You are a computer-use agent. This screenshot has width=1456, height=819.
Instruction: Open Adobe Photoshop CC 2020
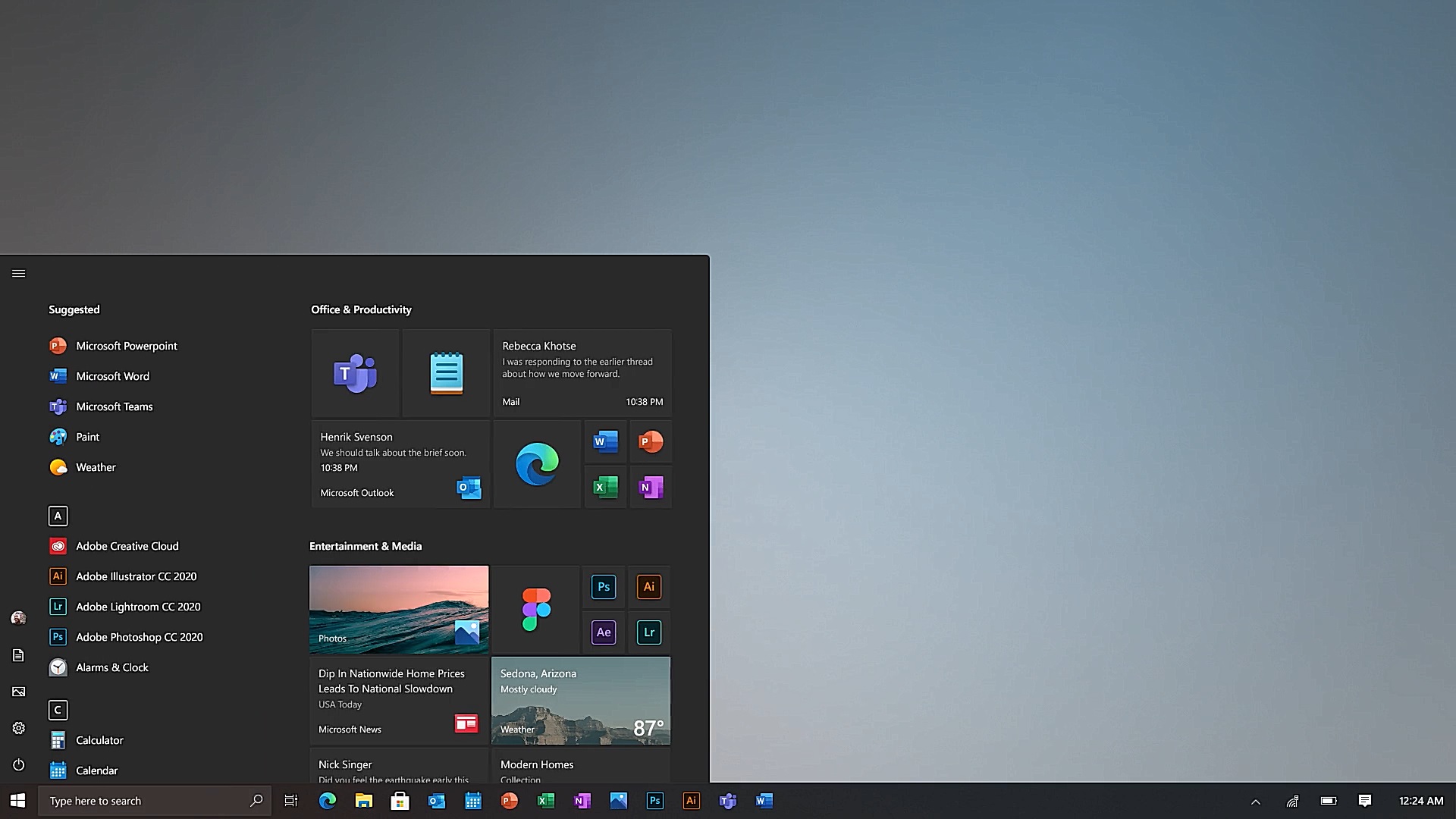(x=139, y=636)
